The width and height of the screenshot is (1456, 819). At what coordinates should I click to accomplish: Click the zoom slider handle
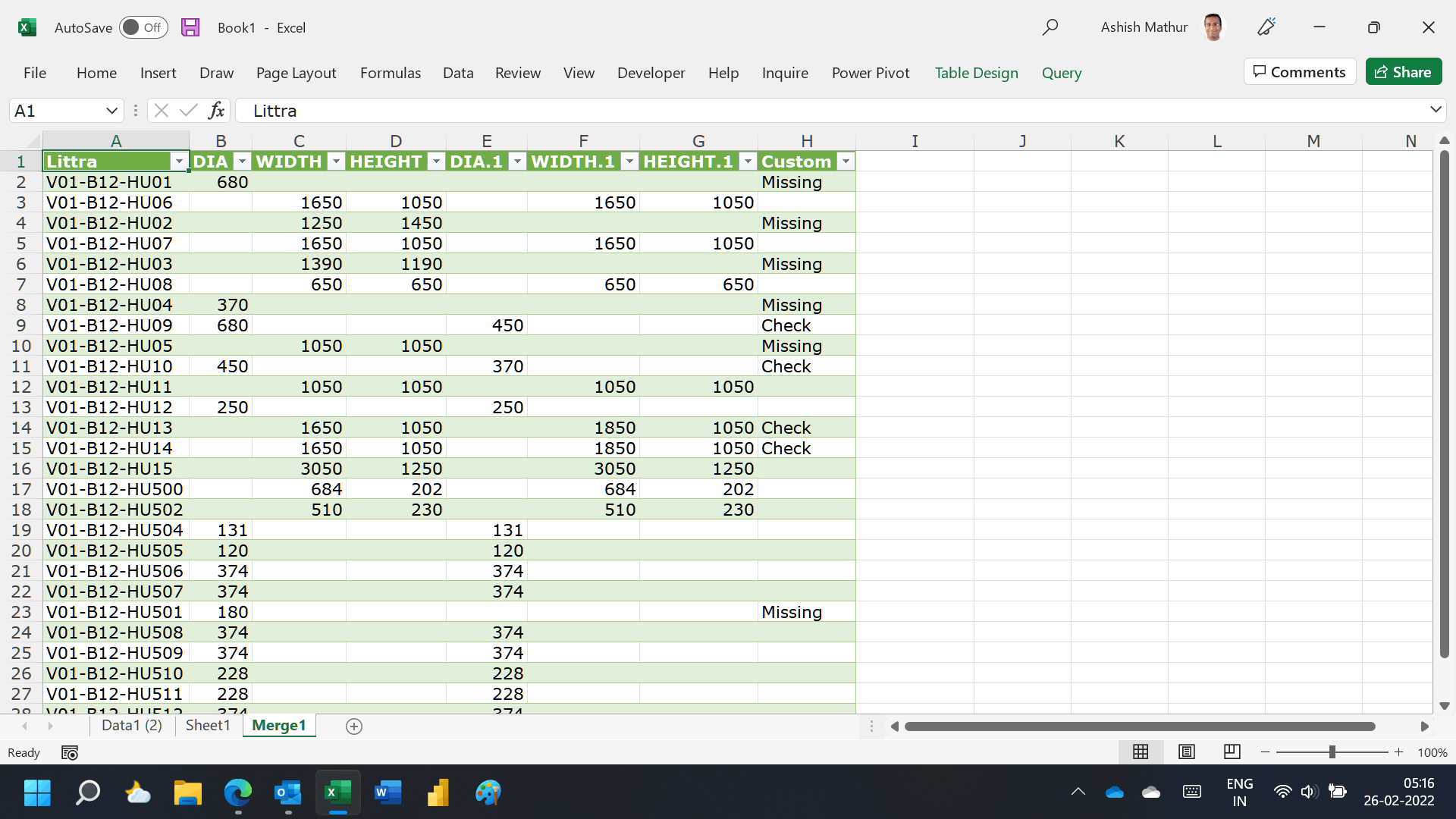pos(1332,752)
